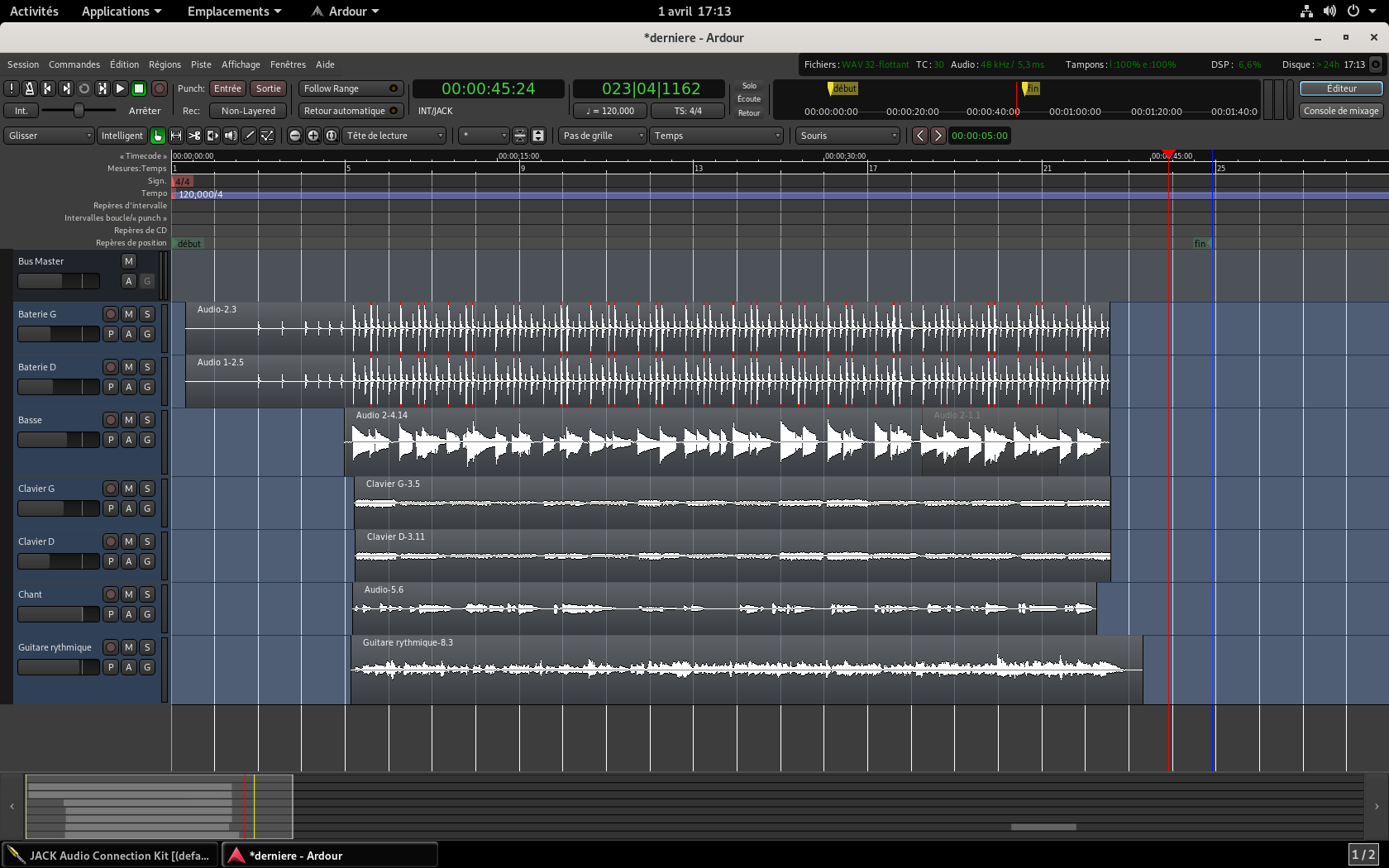
Task: Enable the metronome click
Action: tap(29, 88)
